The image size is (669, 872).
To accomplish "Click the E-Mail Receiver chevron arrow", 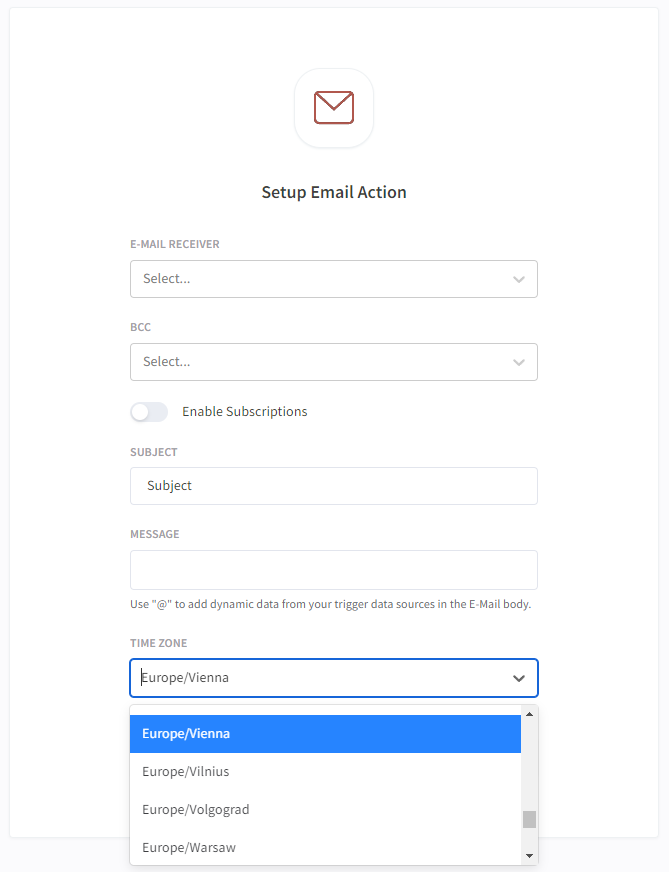I will click(x=519, y=279).
